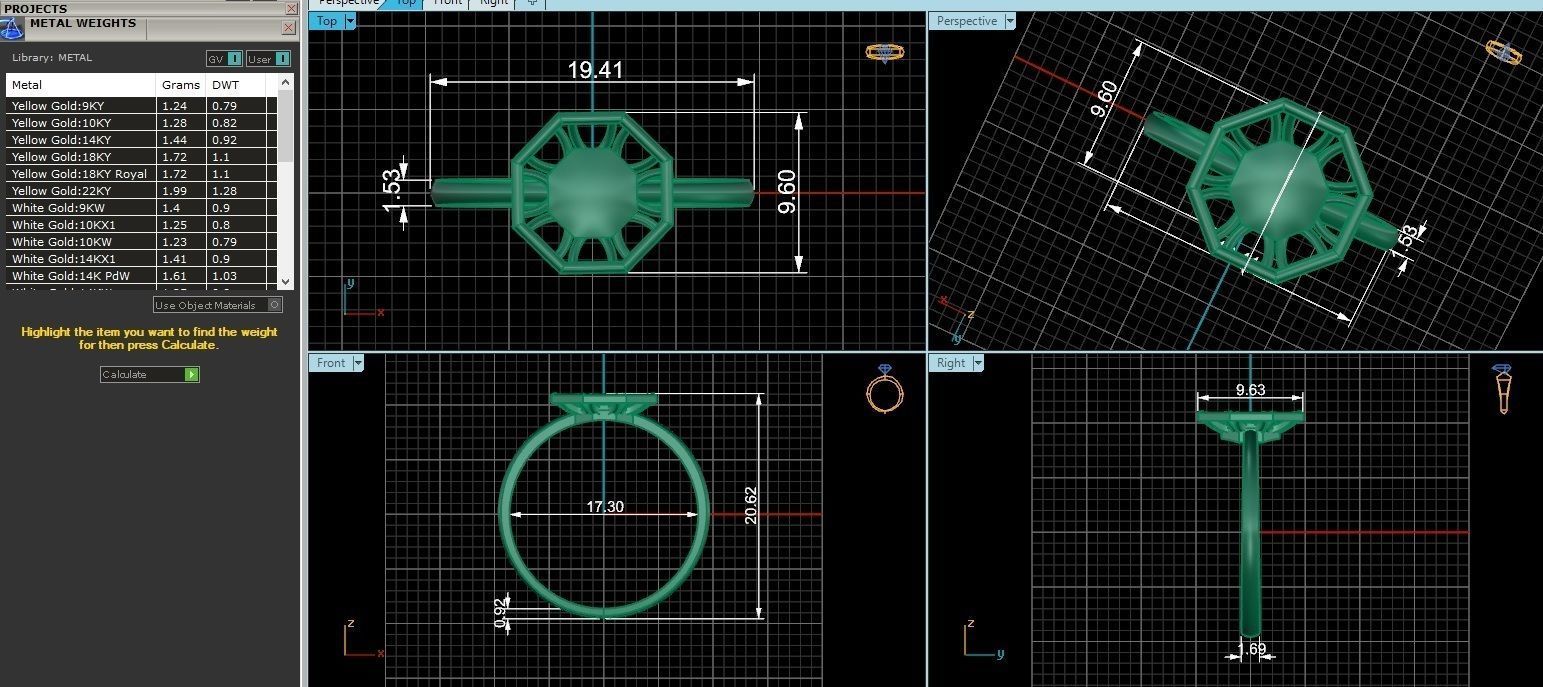The width and height of the screenshot is (1543, 687).
Task: Switch to the Front tab at top
Action: coord(447,3)
